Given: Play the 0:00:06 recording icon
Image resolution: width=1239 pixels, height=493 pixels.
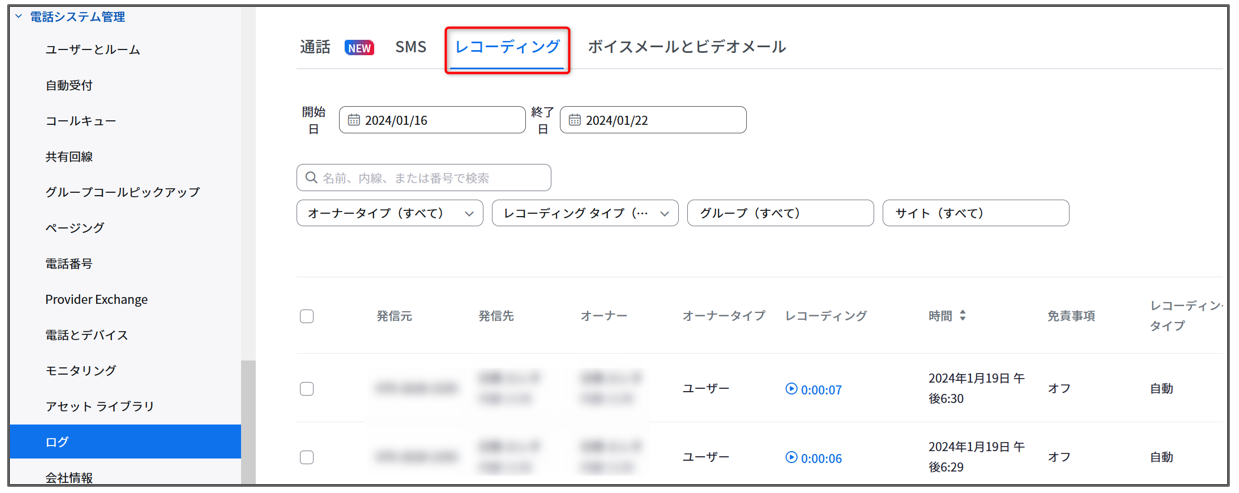Looking at the screenshot, I should (x=792, y=457).
